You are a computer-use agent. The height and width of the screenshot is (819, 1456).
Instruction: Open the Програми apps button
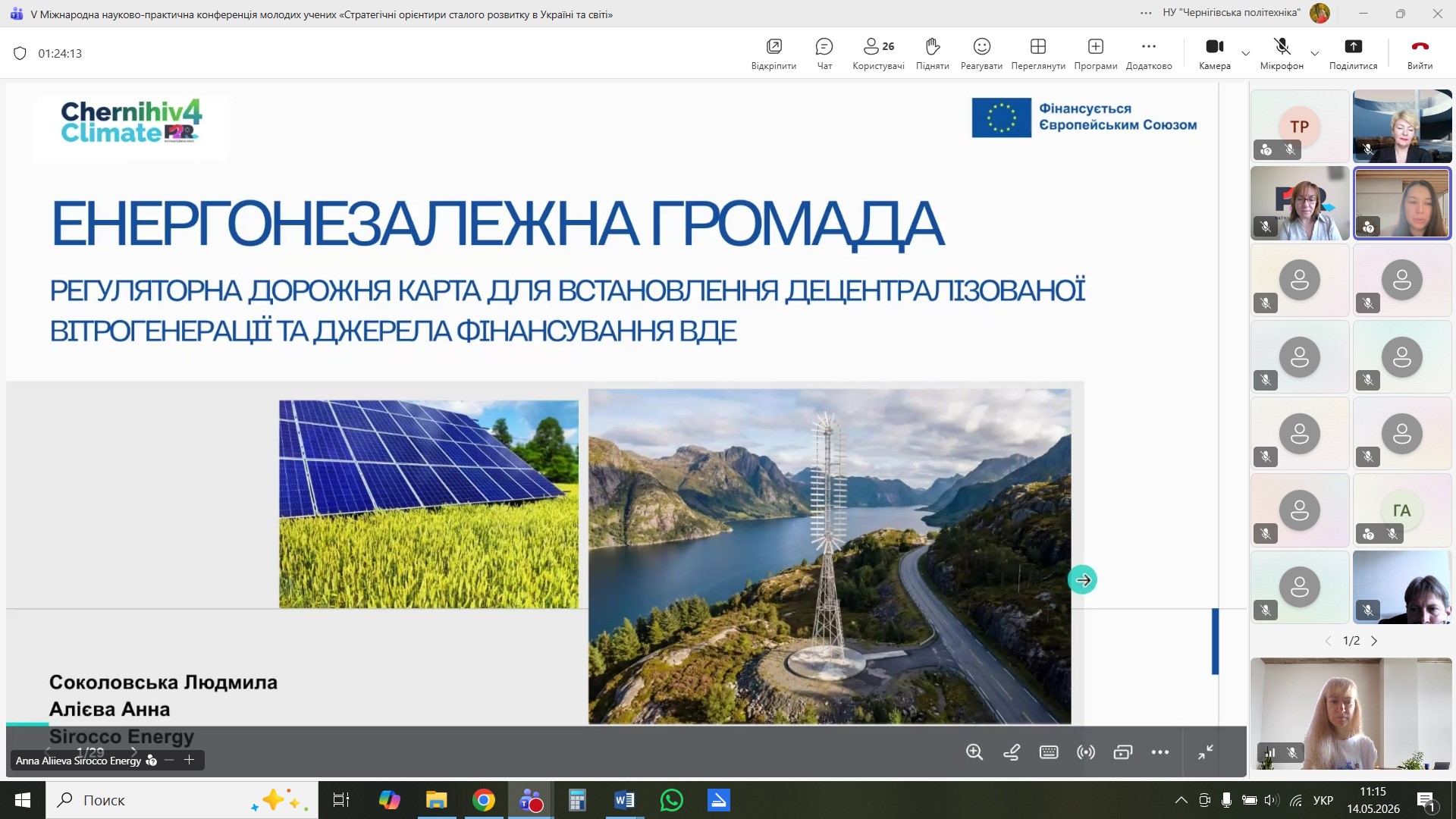tap(1096, 53)
